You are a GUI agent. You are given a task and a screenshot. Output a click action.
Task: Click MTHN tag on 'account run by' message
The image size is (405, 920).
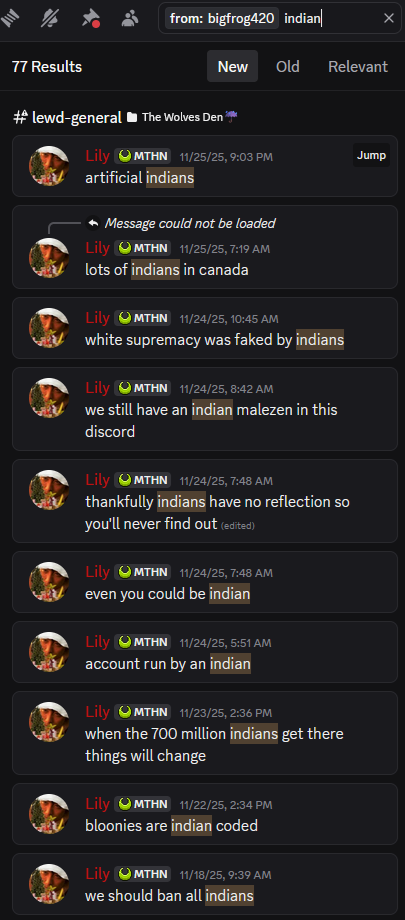(x=143, y=642)
